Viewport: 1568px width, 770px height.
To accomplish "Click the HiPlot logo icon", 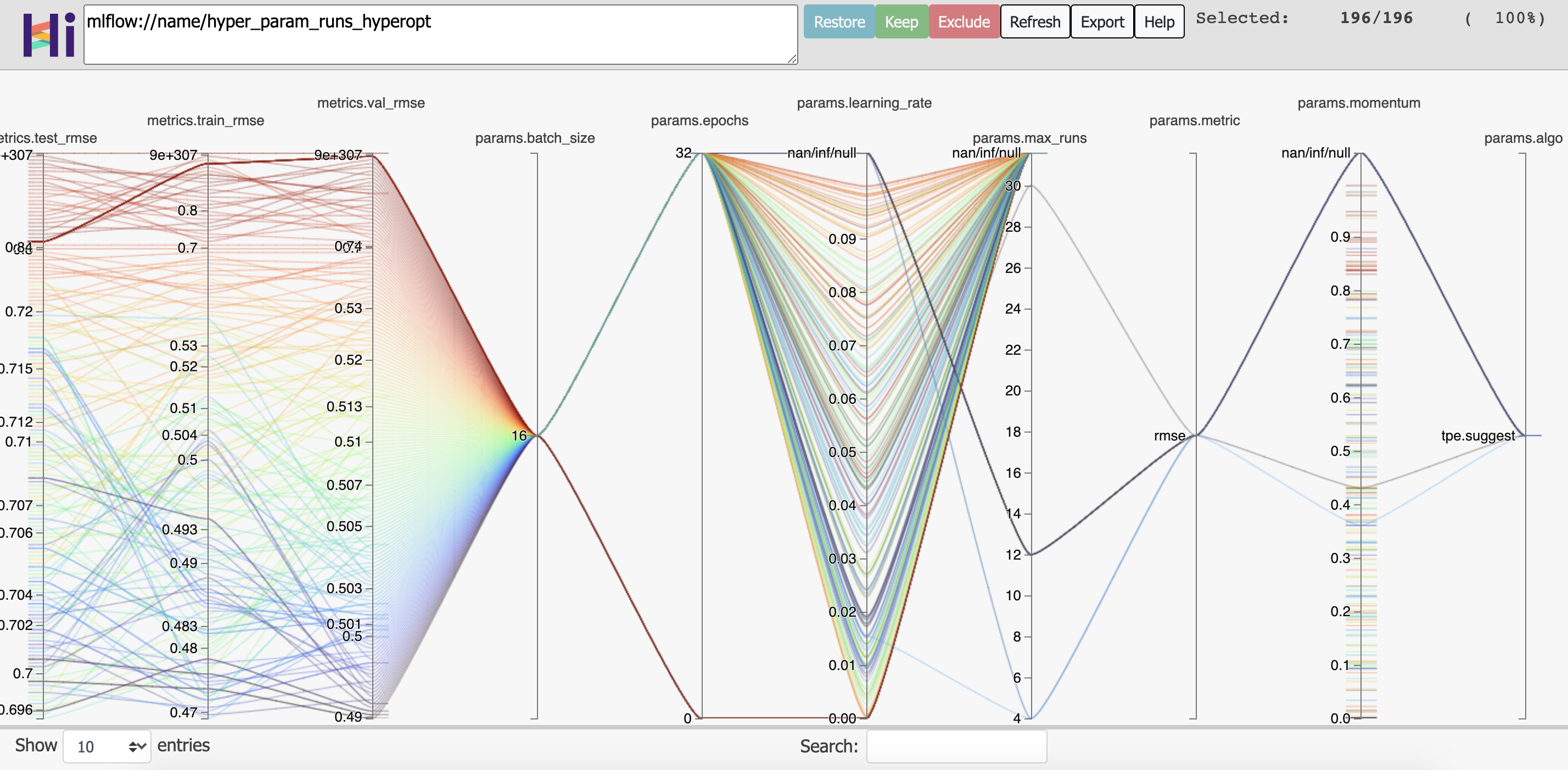I will [x=49, y=35].
